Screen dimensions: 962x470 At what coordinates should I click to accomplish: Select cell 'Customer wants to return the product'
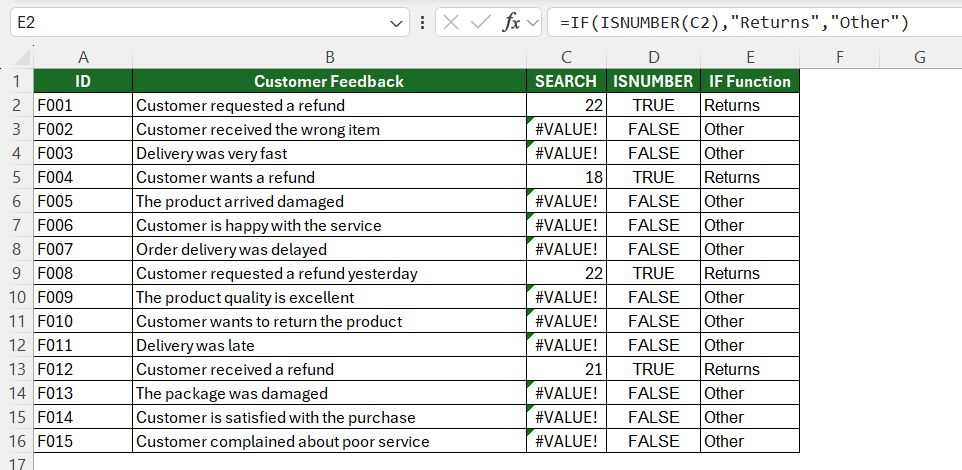coord(329,321)
